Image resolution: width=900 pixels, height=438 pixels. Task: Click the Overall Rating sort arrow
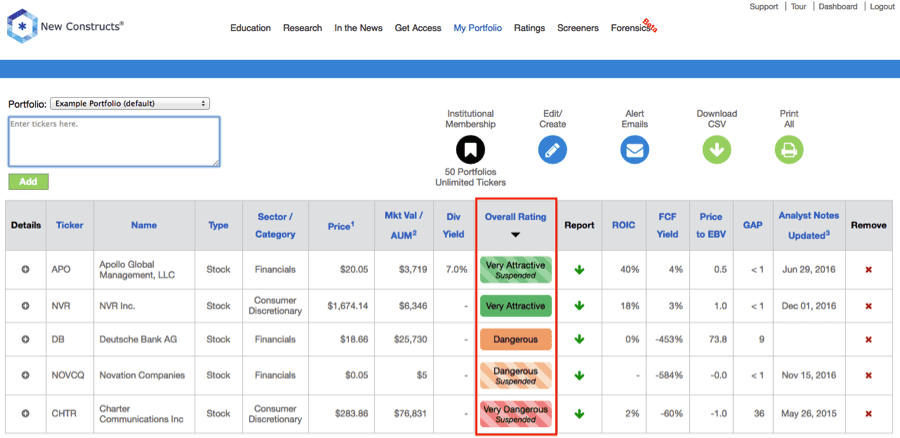[x=515, y=235]
